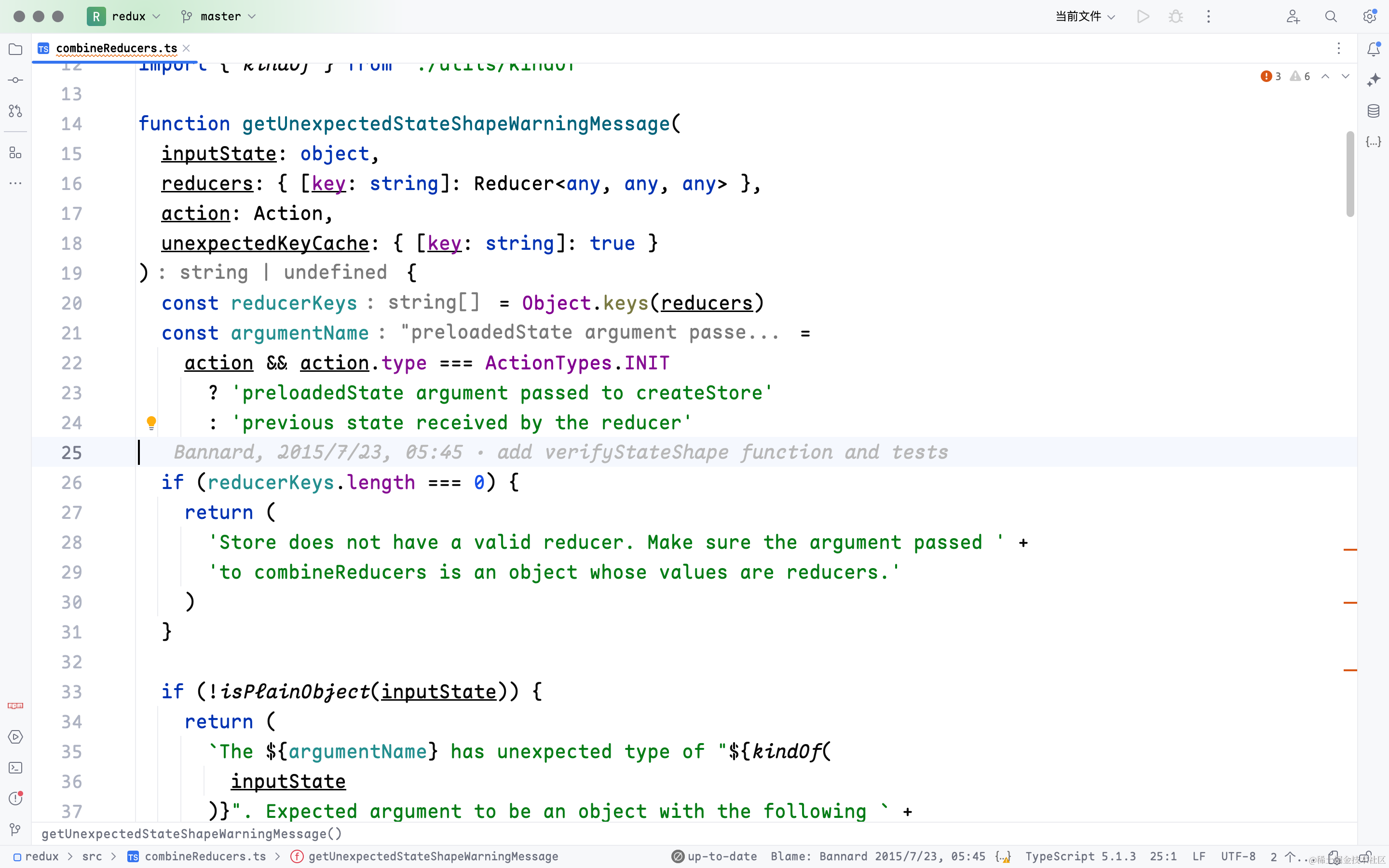
Task: Open the Commit tool window
Action: click(x=15, y=80)
